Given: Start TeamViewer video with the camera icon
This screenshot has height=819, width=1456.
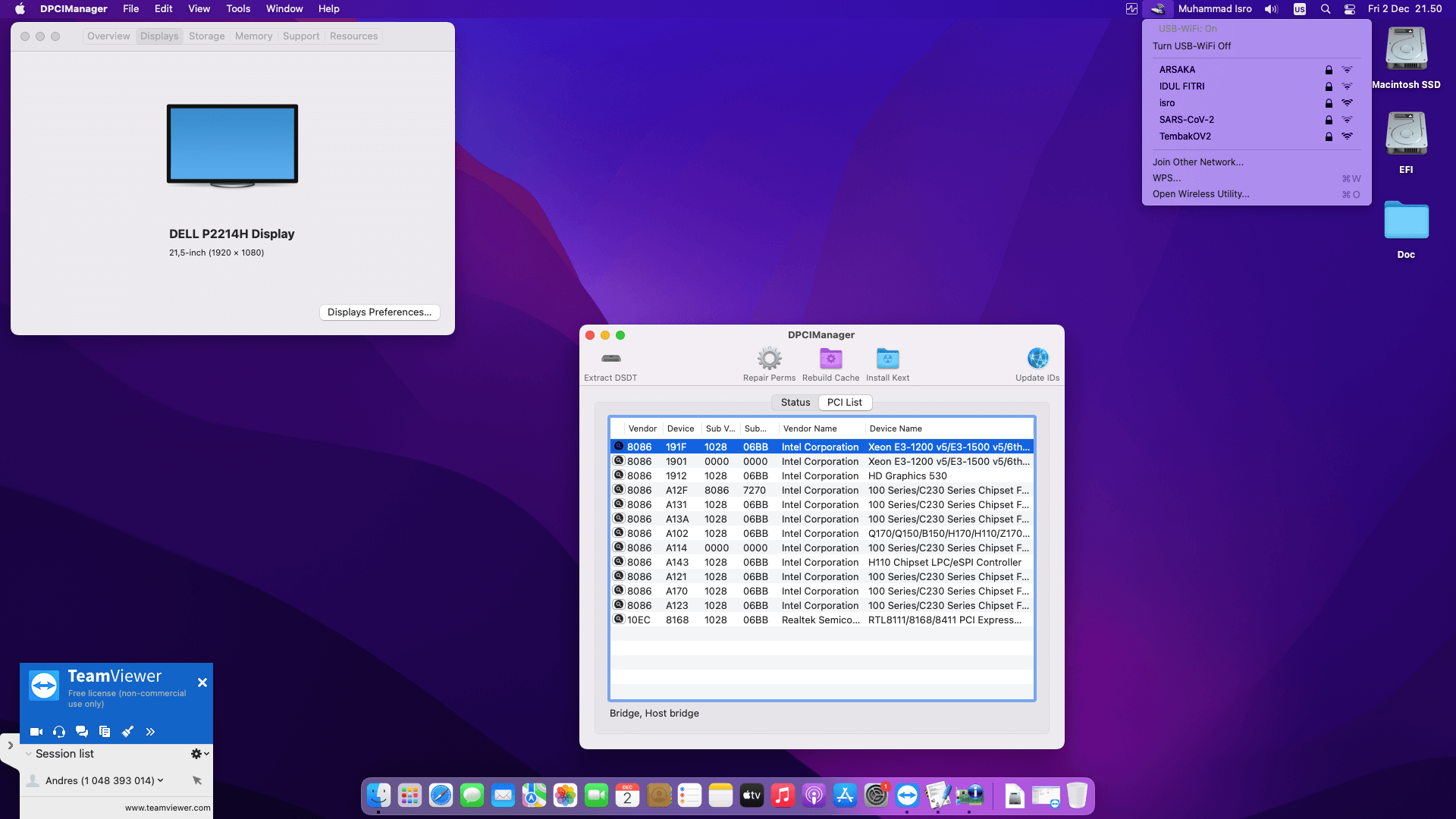Looking at the screenshot, I should click(36, 732).
